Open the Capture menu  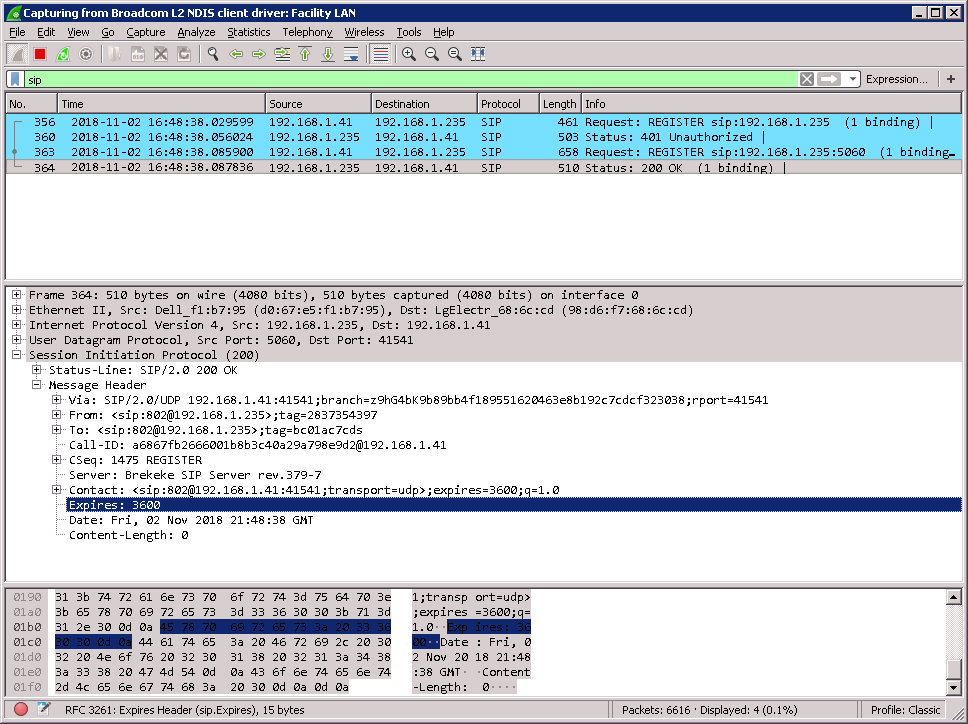146,32
